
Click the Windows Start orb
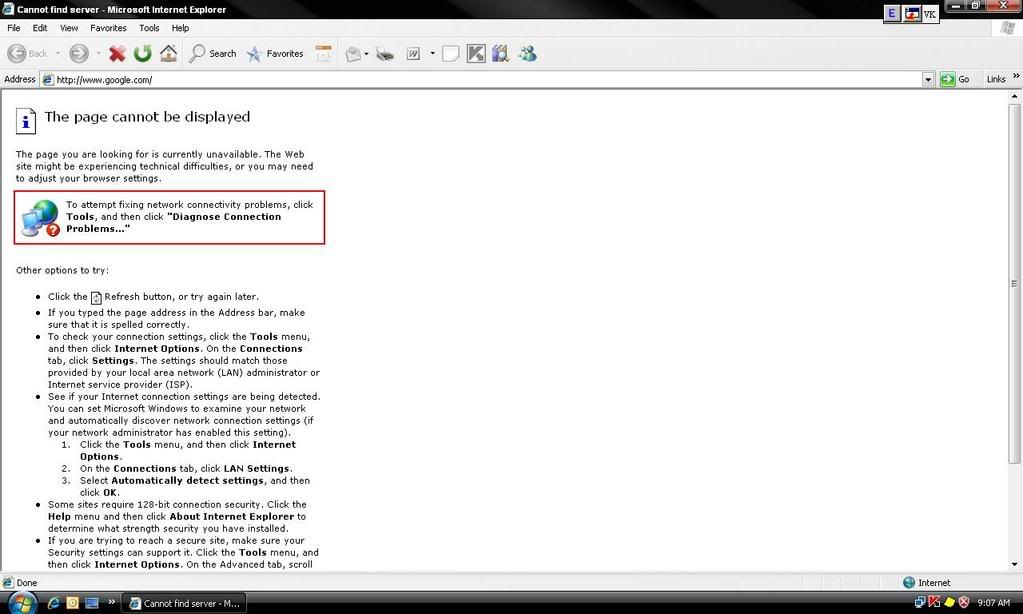pos(22,603)
